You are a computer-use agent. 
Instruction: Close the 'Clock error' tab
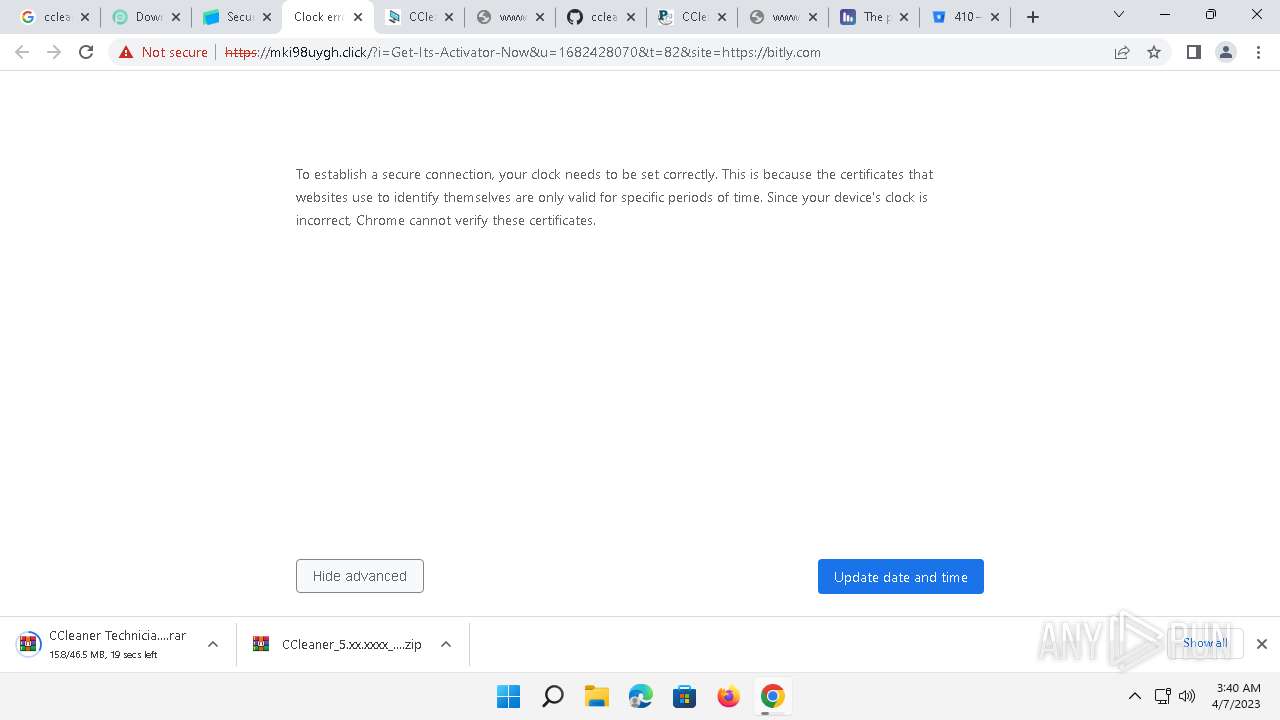[358, 17]
